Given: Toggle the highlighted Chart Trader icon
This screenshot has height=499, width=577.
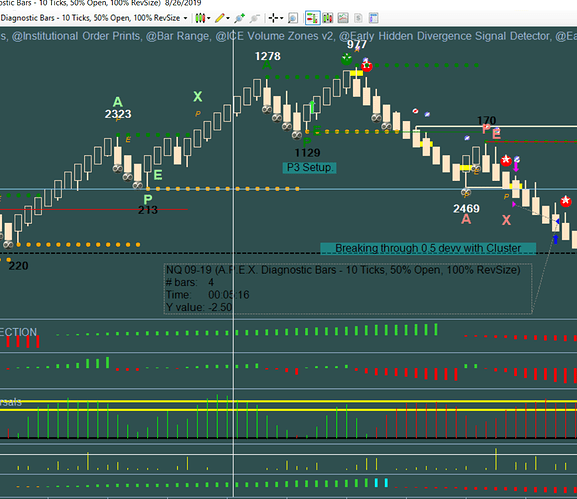Looking at the screenshot, I should pos(312,18).
